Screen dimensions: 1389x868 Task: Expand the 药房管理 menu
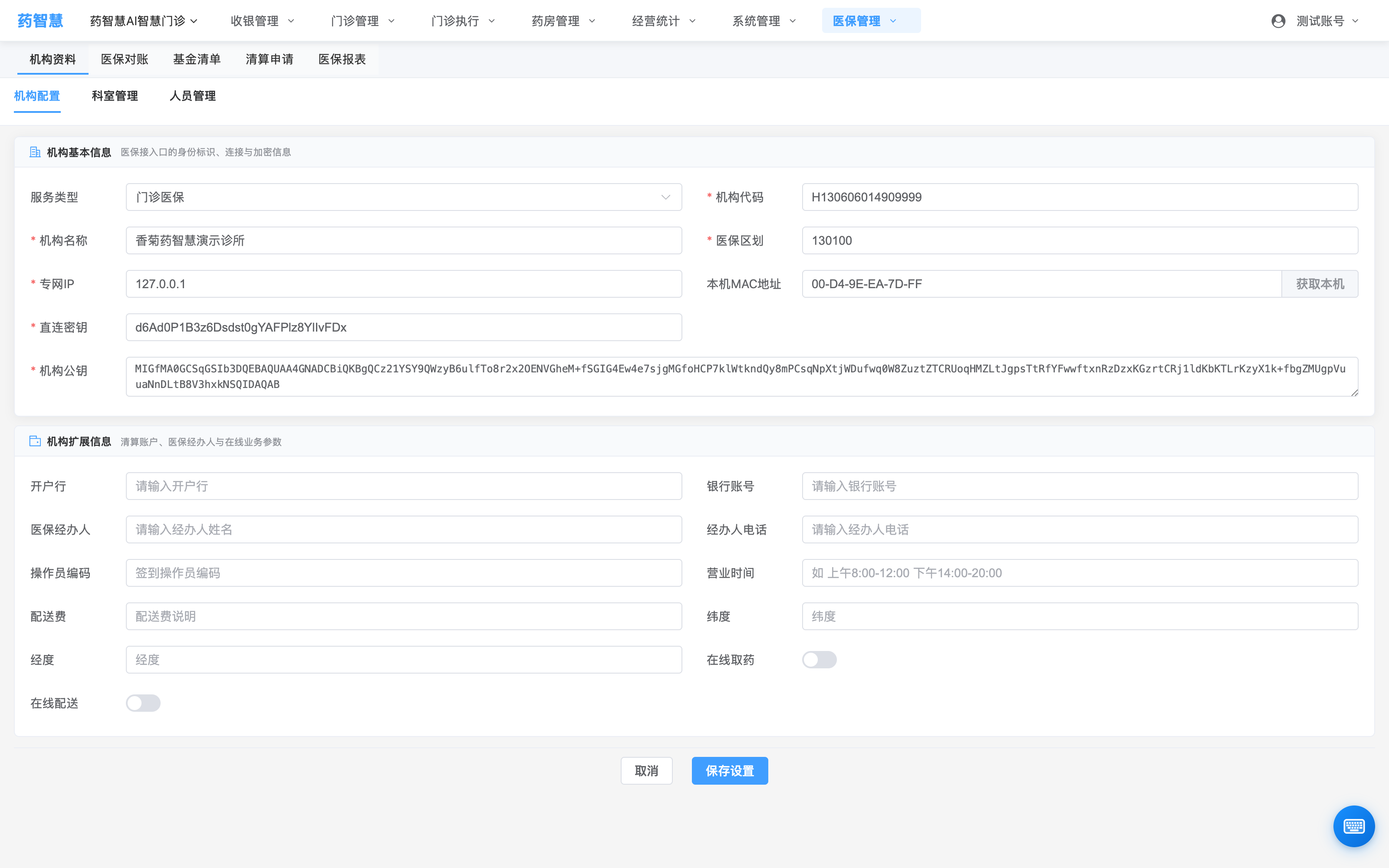[x=564, y=21]
